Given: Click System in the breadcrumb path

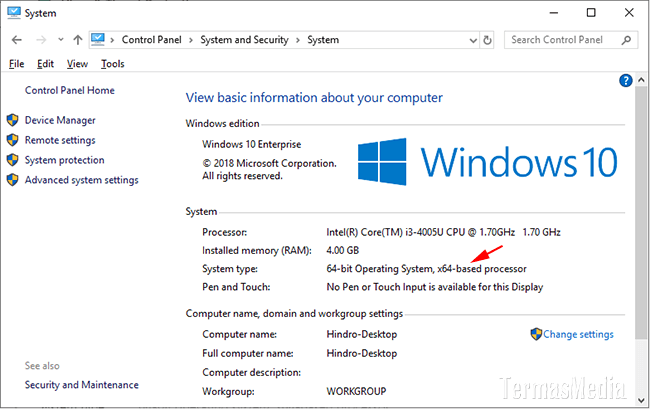Looking at the screenshot, I should 323,40.
